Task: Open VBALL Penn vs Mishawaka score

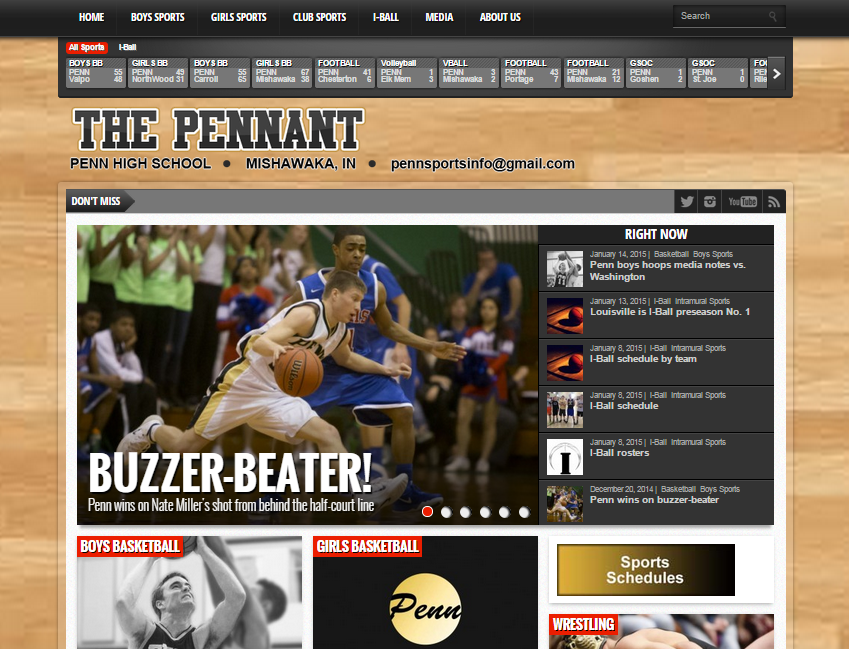Action: point(469,73)
